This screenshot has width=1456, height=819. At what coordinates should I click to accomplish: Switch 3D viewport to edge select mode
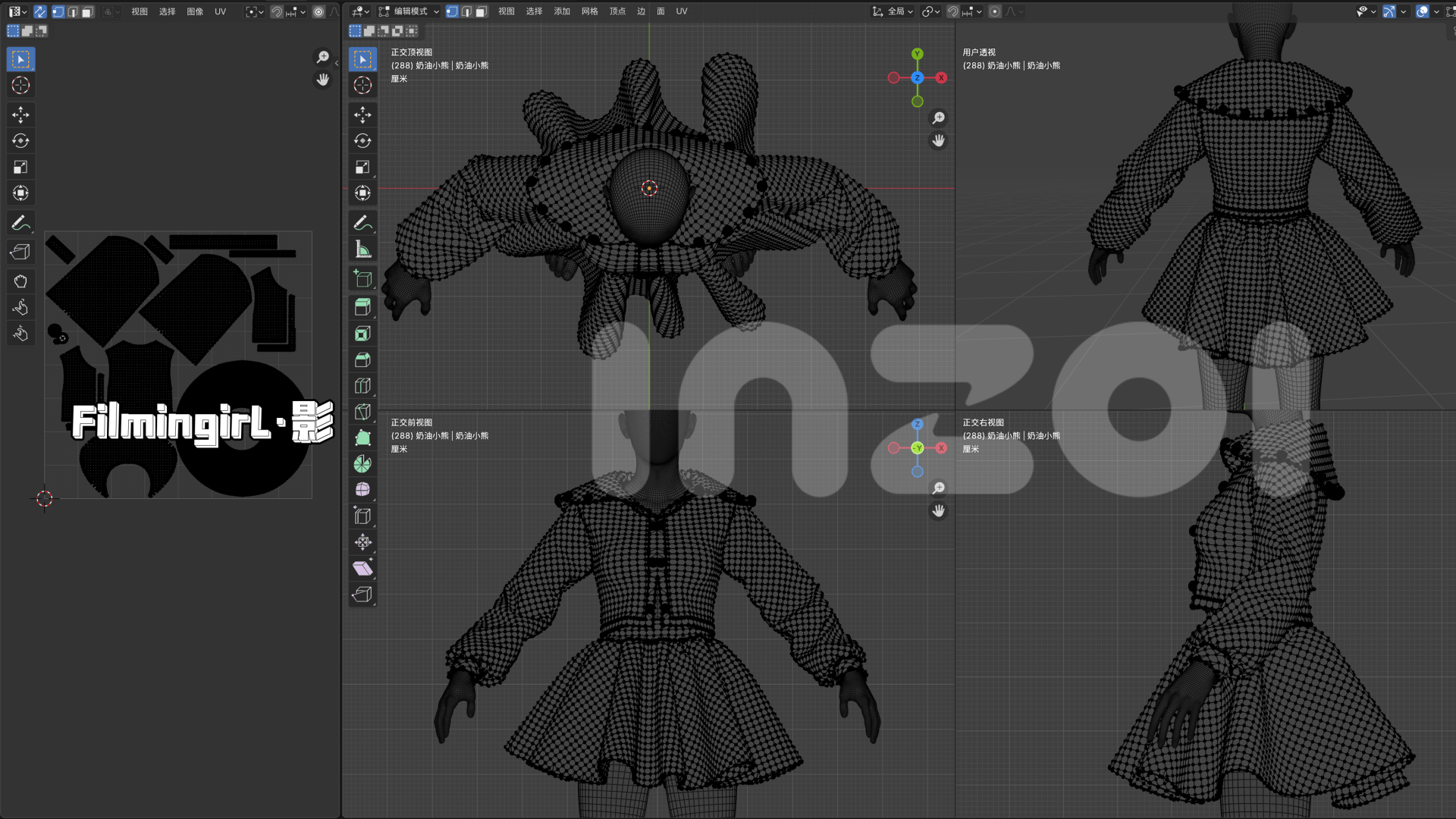point(466,11)
